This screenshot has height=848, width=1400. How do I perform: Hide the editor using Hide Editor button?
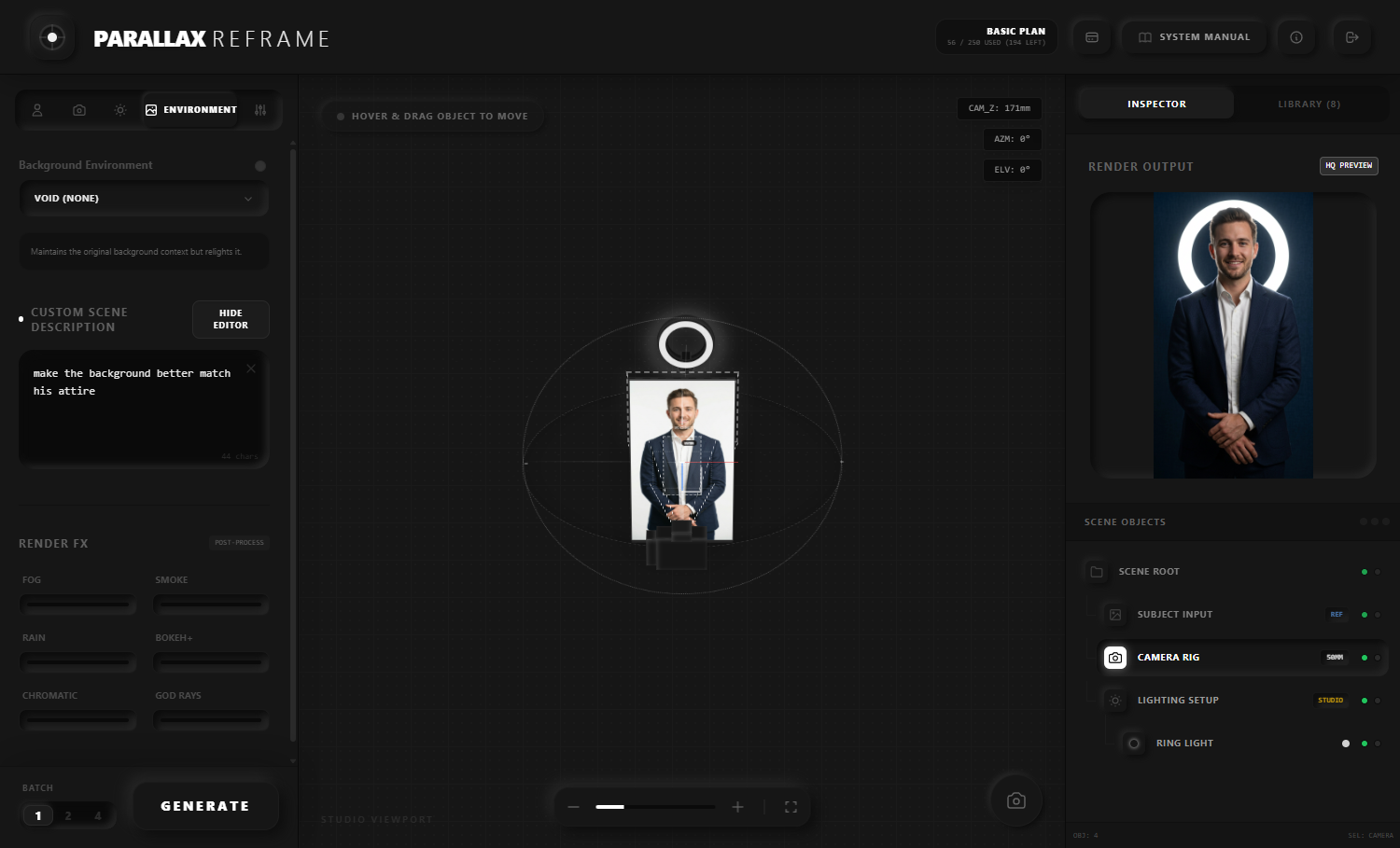pyautogui.click(x=230, y=319)
